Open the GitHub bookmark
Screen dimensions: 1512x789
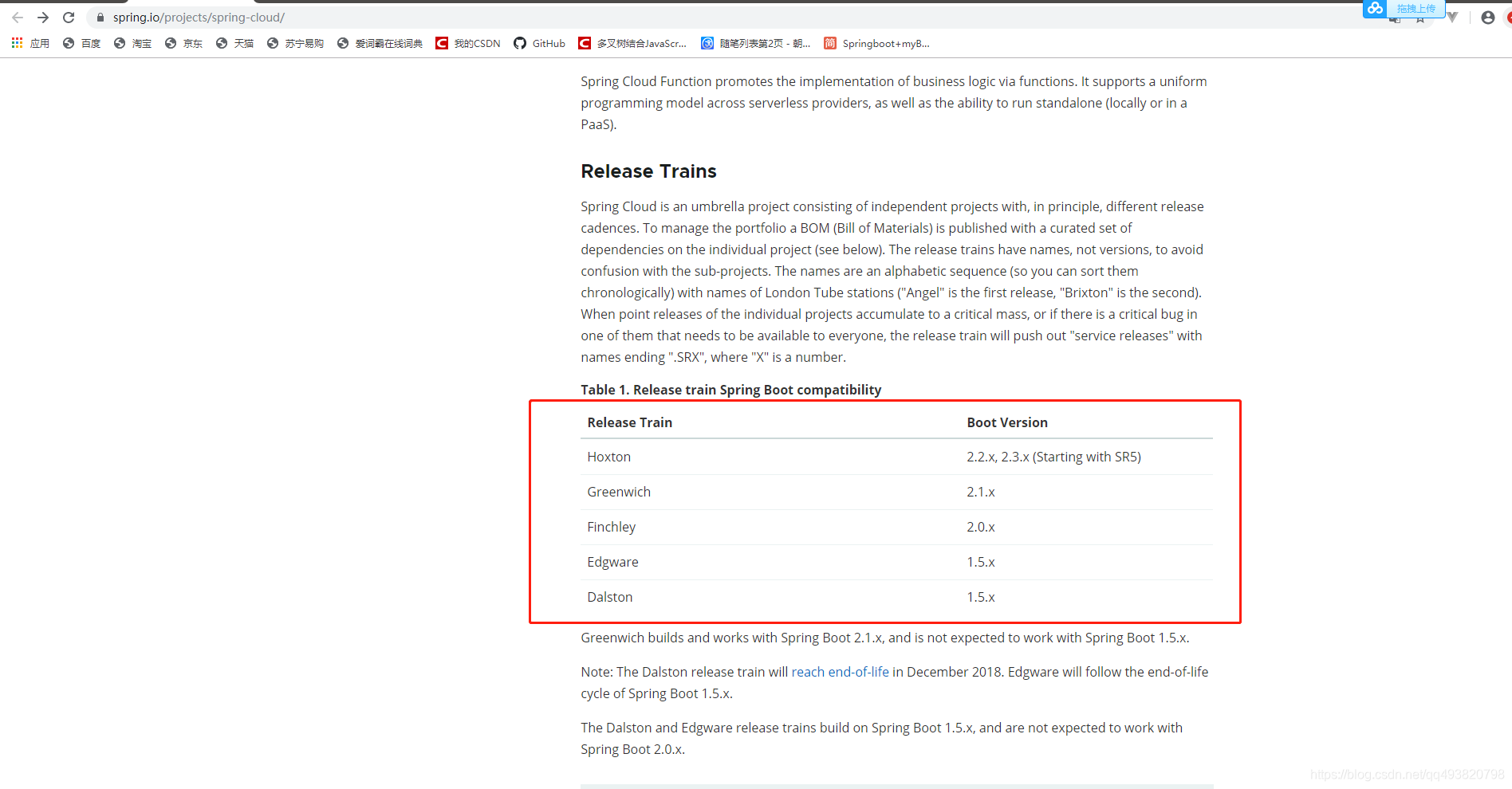(x=540, y=43)
